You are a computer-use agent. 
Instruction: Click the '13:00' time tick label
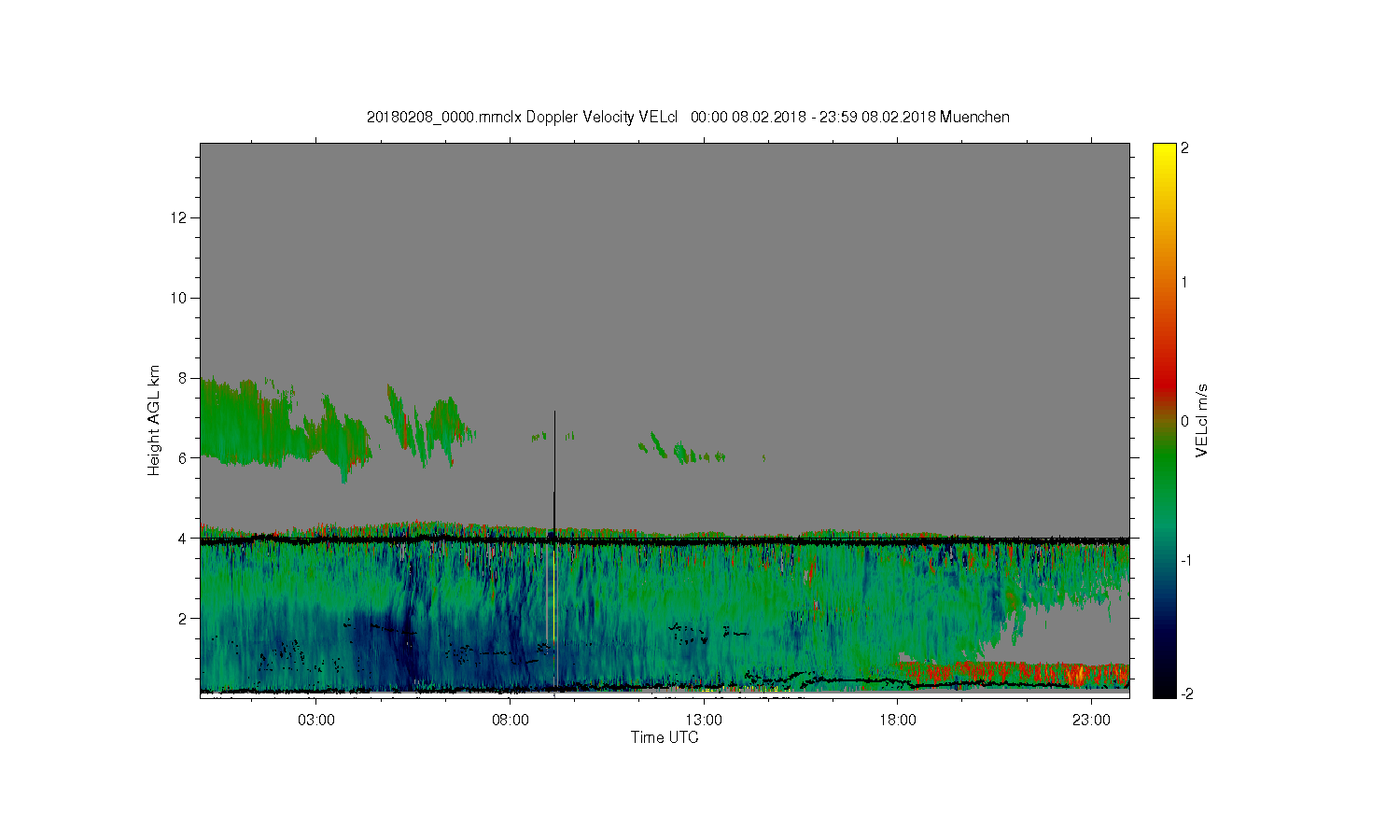point(704,721)
